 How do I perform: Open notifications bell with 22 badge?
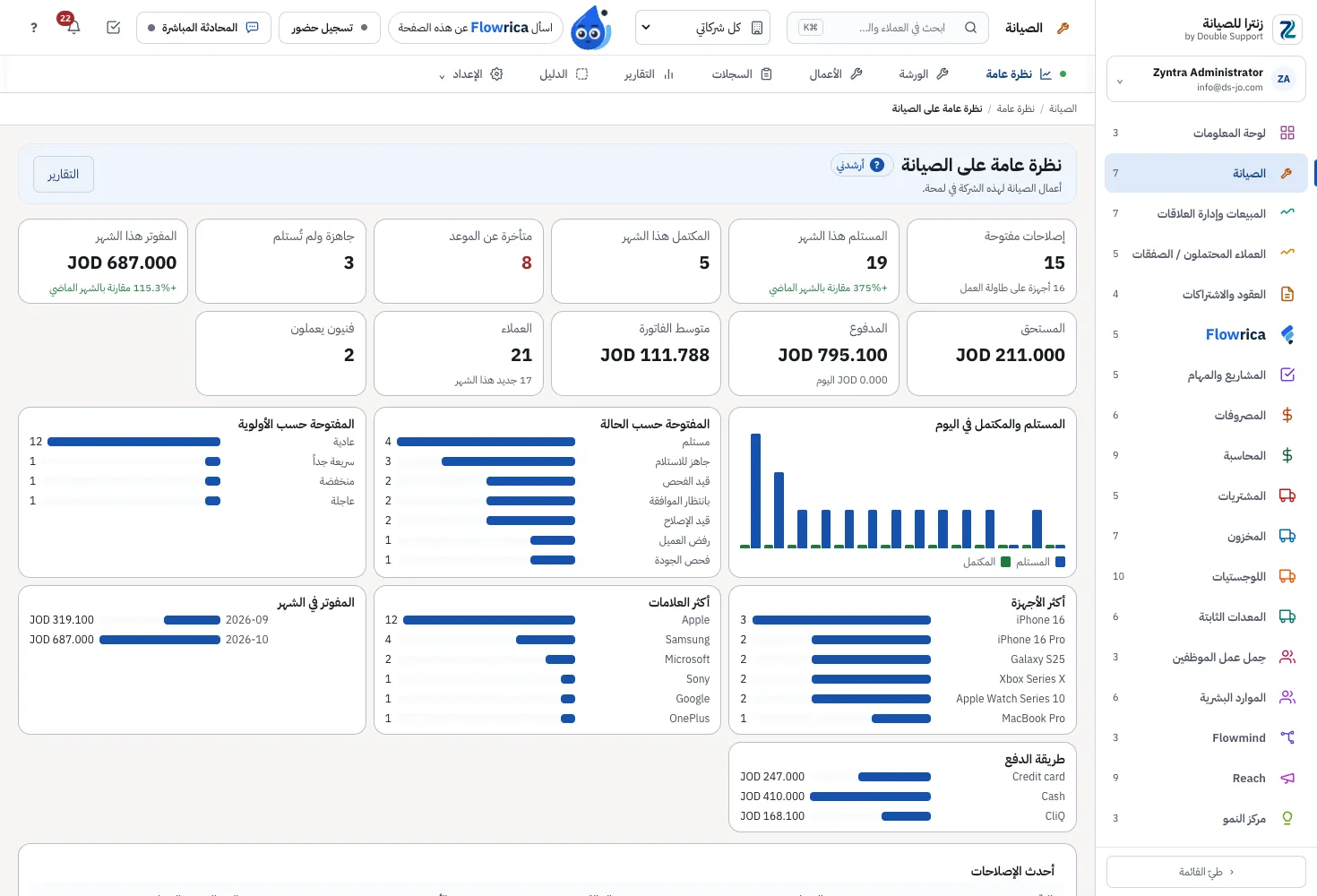point(73,28)
